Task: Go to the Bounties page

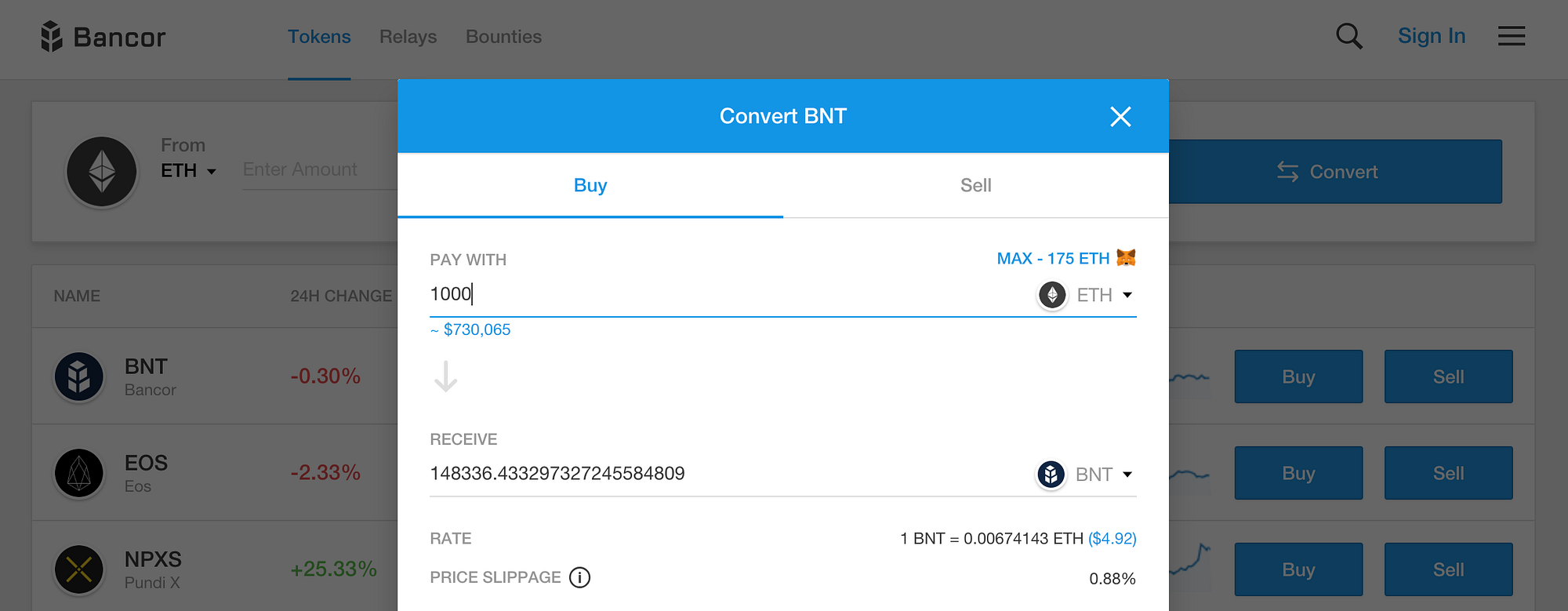Action: (x=503, y=37)
